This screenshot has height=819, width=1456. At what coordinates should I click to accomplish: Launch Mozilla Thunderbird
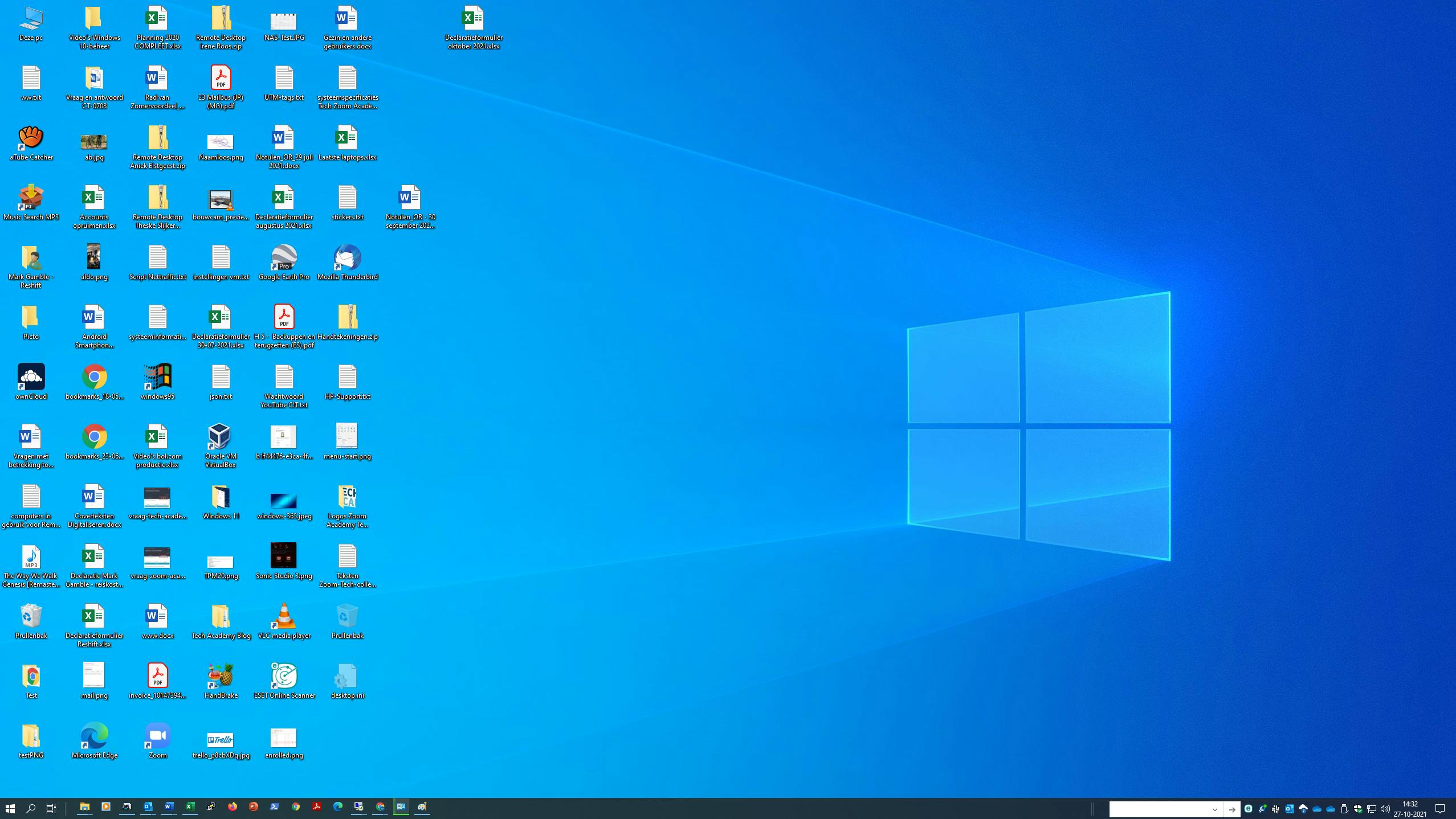(348, 257)
